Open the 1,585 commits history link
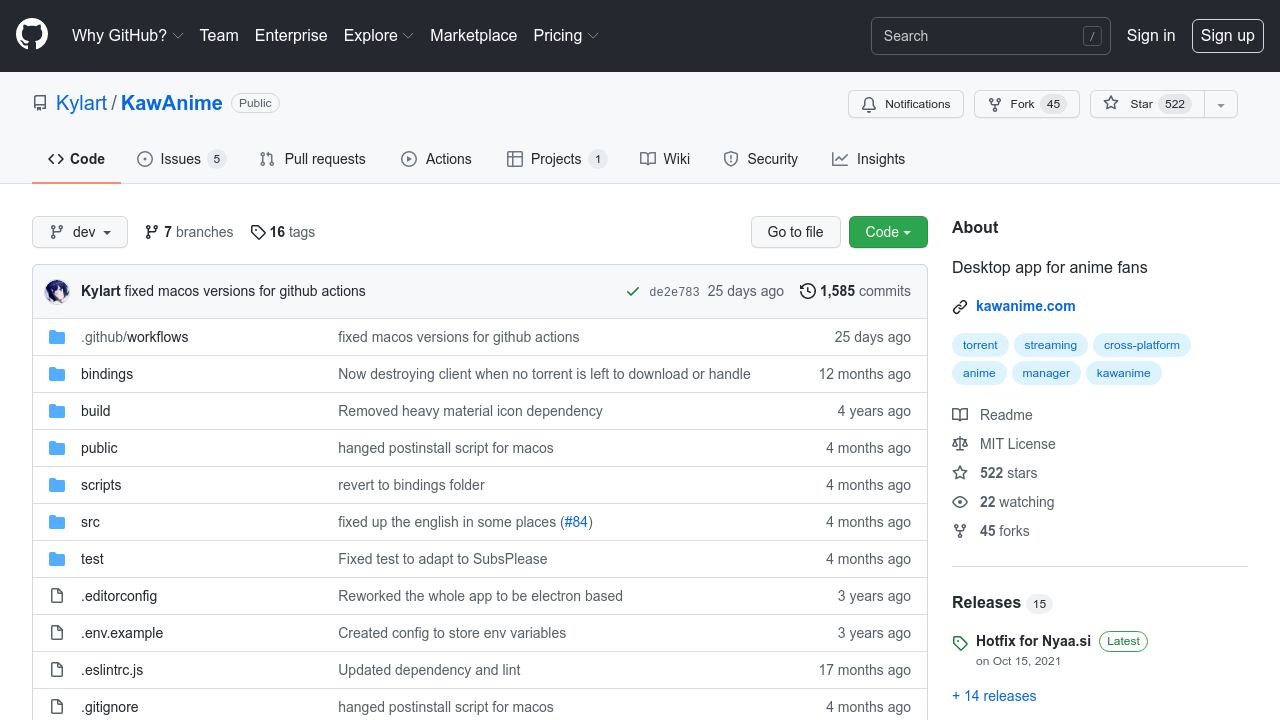Screen dimensions: 1280x720 pyautogui.click(x=856, y=291)
